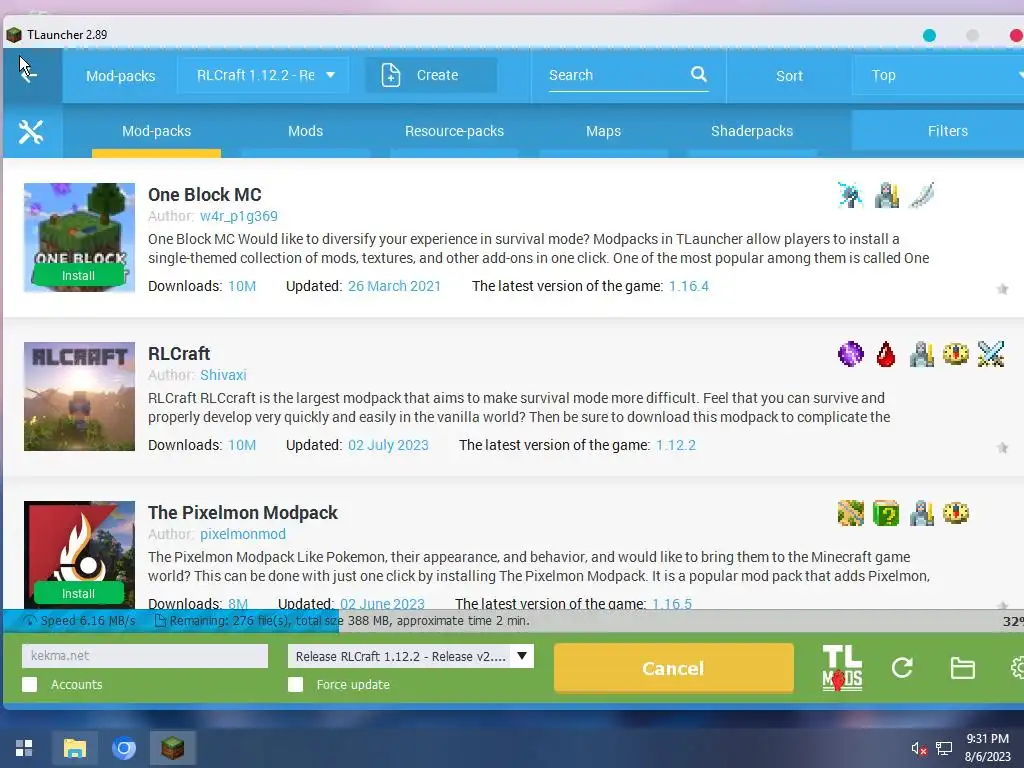This screenshot has width=1024, height=768.
Task: Click the 1.16.4 game version value
Action: [x=689, y=286]
